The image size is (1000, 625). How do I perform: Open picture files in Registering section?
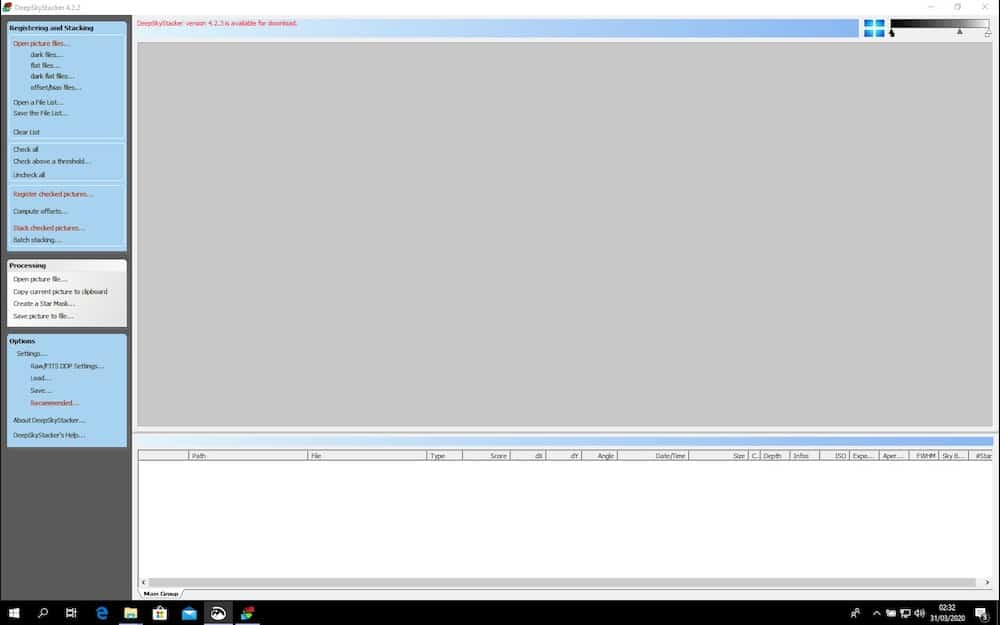click(41, 43)
